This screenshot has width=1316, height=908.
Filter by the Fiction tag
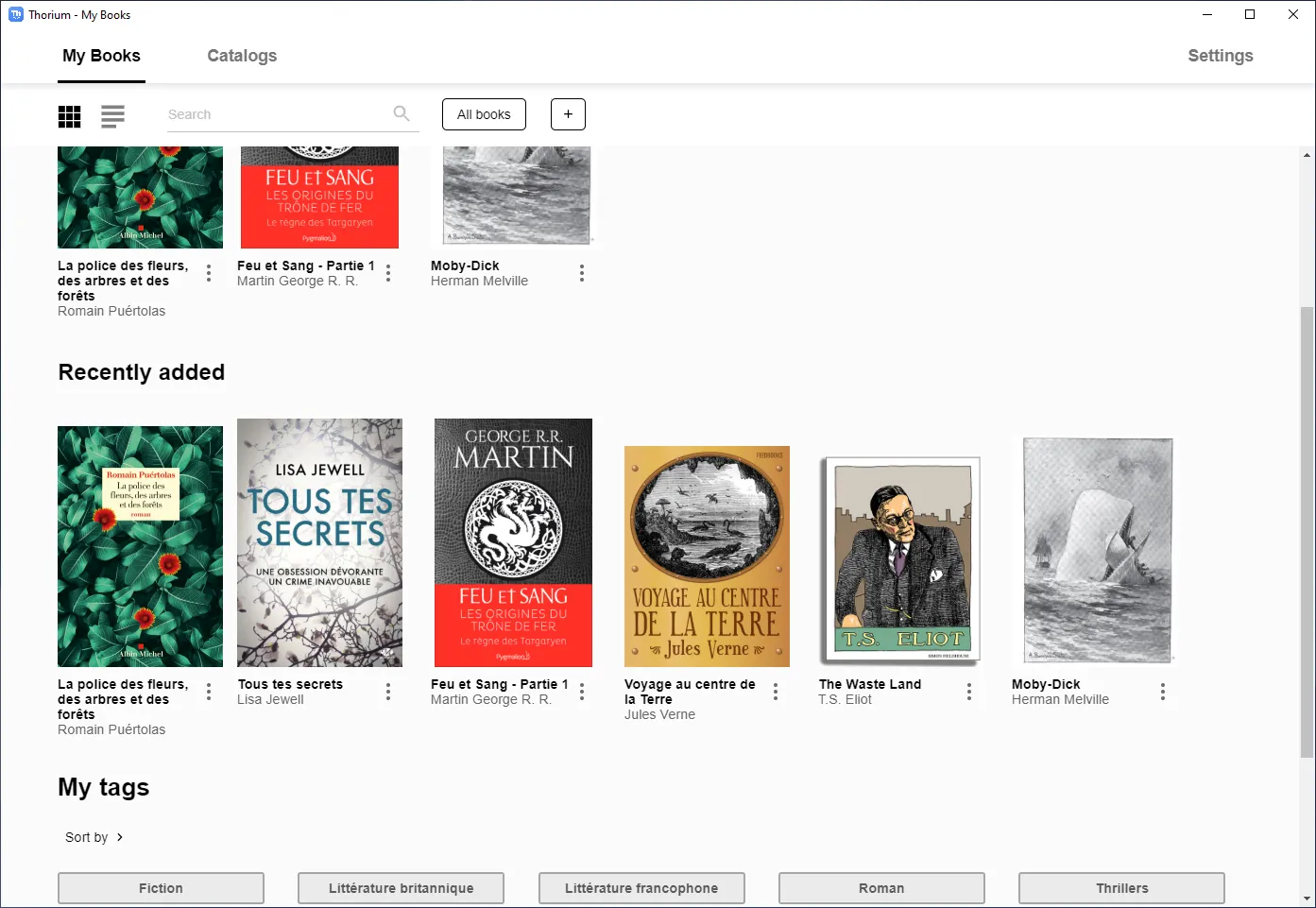(x=161, y=888)
